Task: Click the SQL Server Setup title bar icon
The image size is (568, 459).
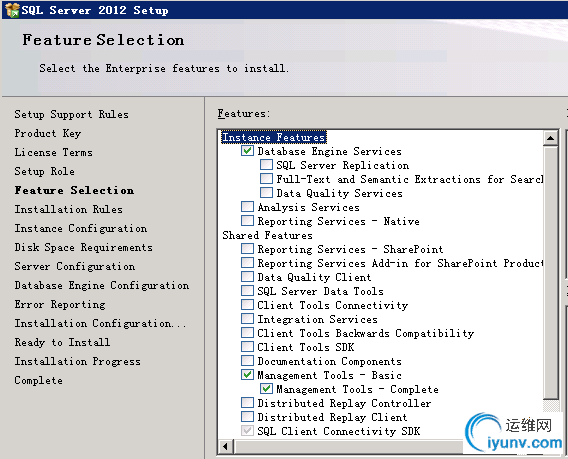Action: 12,10
